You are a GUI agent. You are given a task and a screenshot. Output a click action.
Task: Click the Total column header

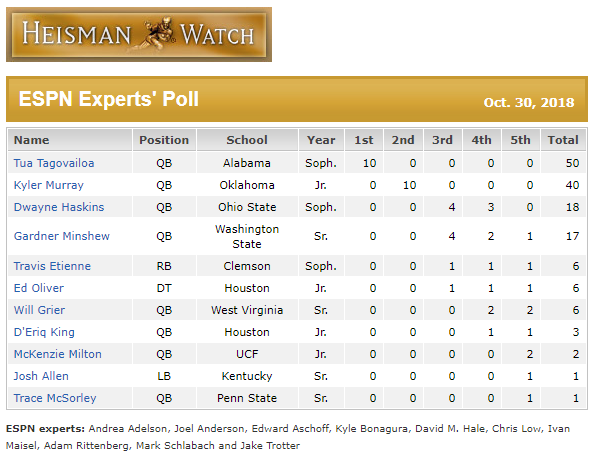[563, 140]
